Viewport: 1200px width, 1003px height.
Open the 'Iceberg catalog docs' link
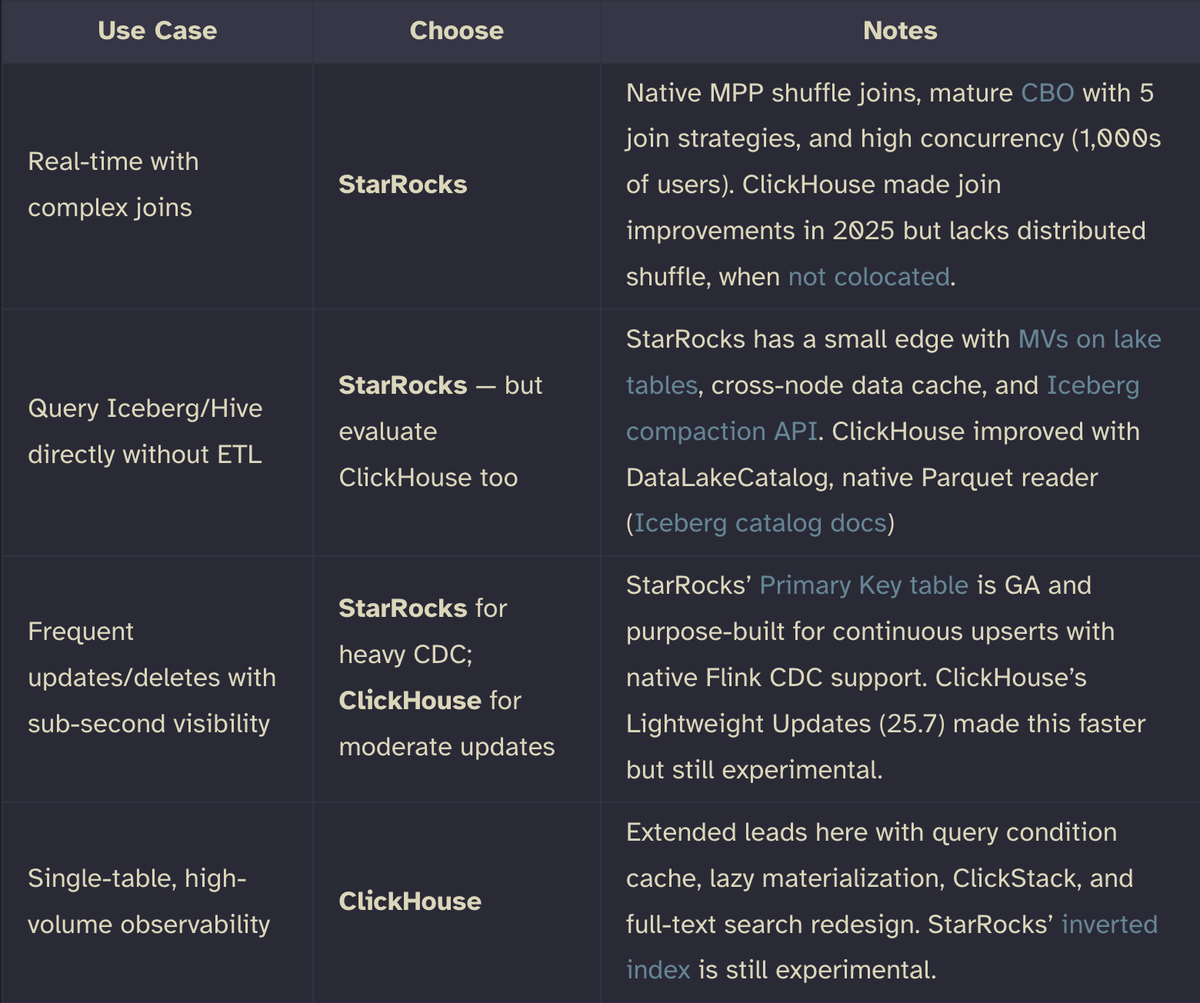[x=760, y=523]
